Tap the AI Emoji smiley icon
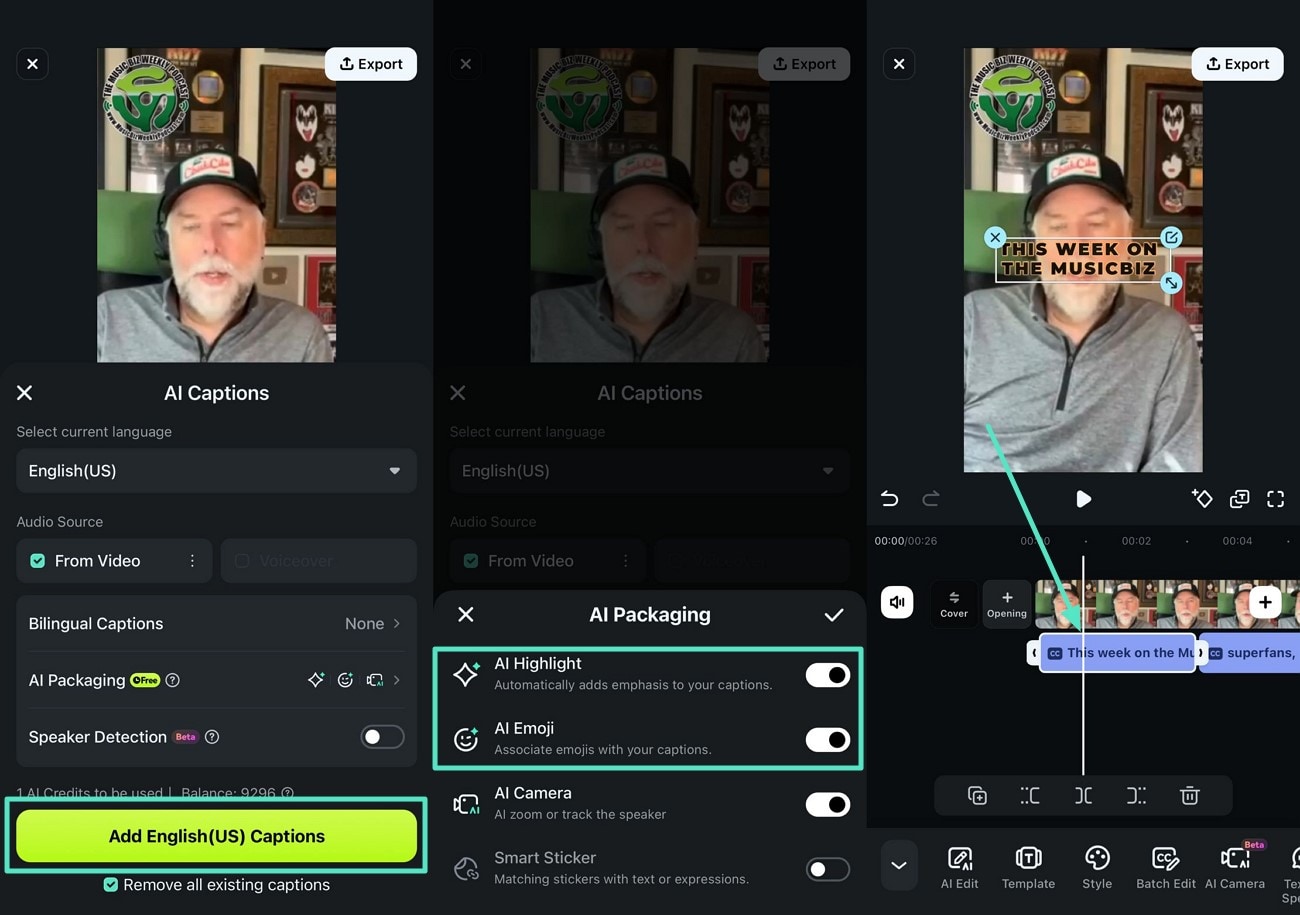This screenshot has width=1300, height=915. 466,739
